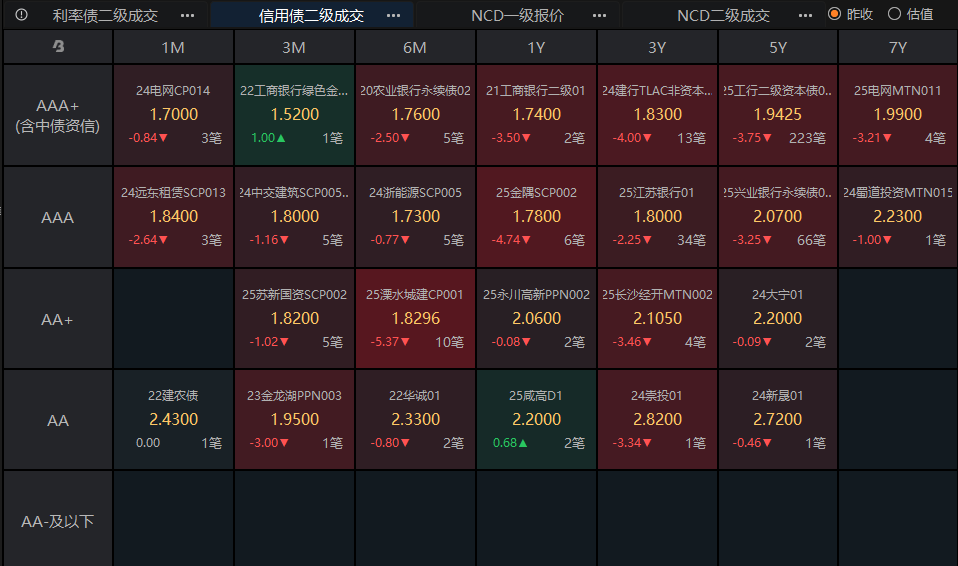The height and width of the screenshot is (566, 958).
Task: Click the 1Y column header
Action: coord(536,47)
